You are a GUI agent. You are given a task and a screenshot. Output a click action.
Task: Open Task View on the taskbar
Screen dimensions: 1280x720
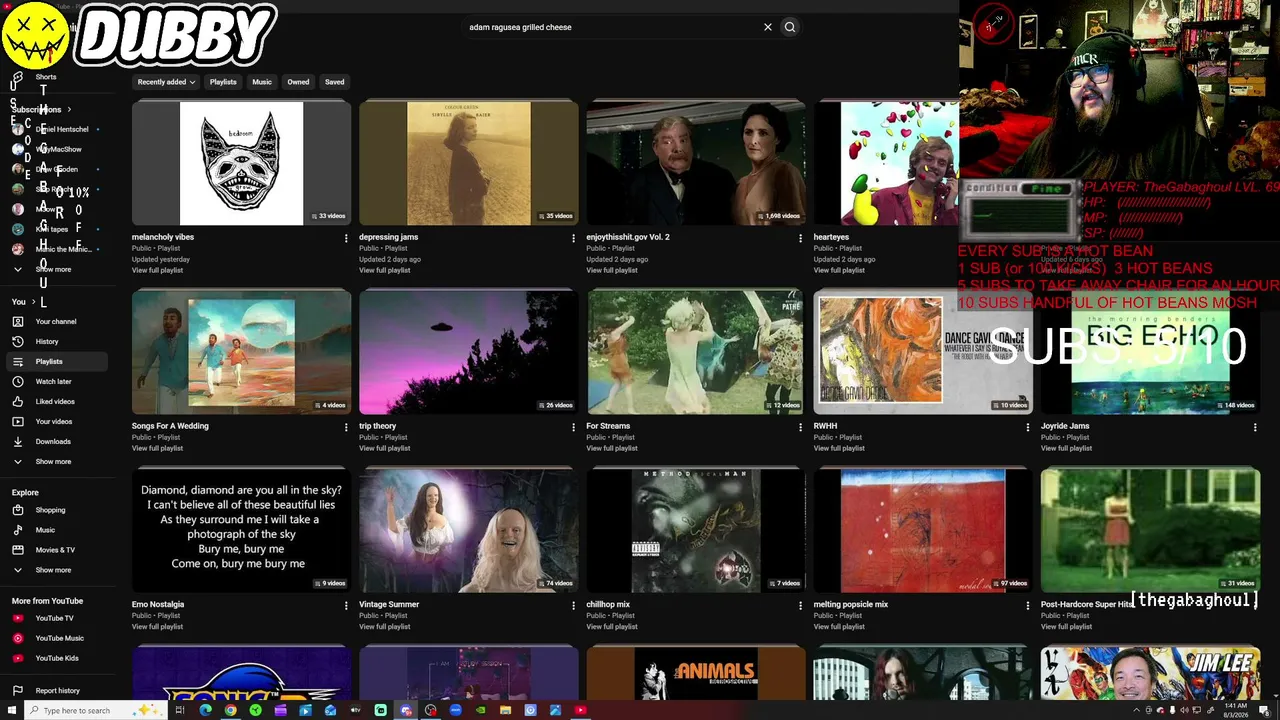point(180,710)
